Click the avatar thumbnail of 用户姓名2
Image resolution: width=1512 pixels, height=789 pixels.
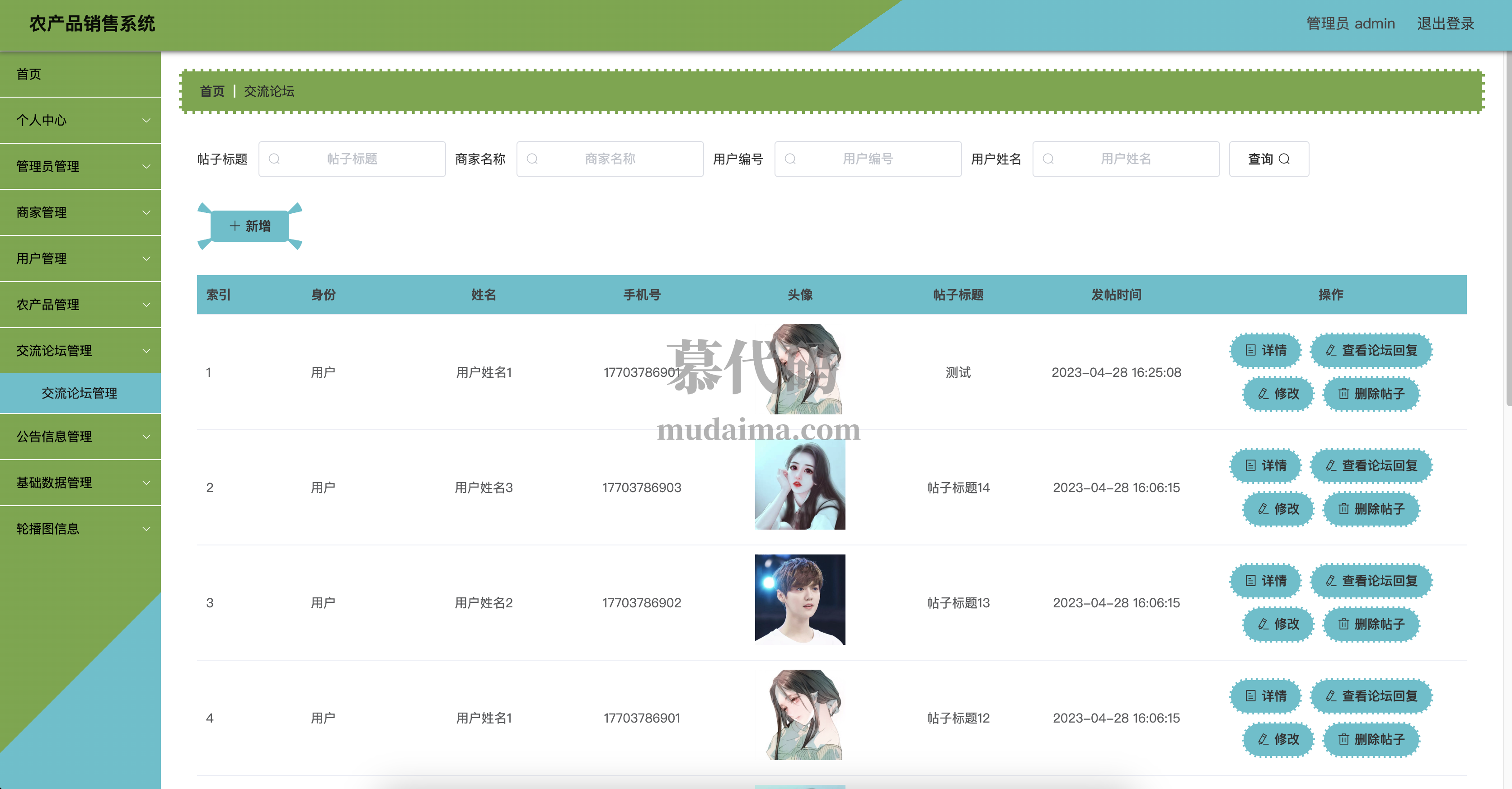tap(799, 599)
